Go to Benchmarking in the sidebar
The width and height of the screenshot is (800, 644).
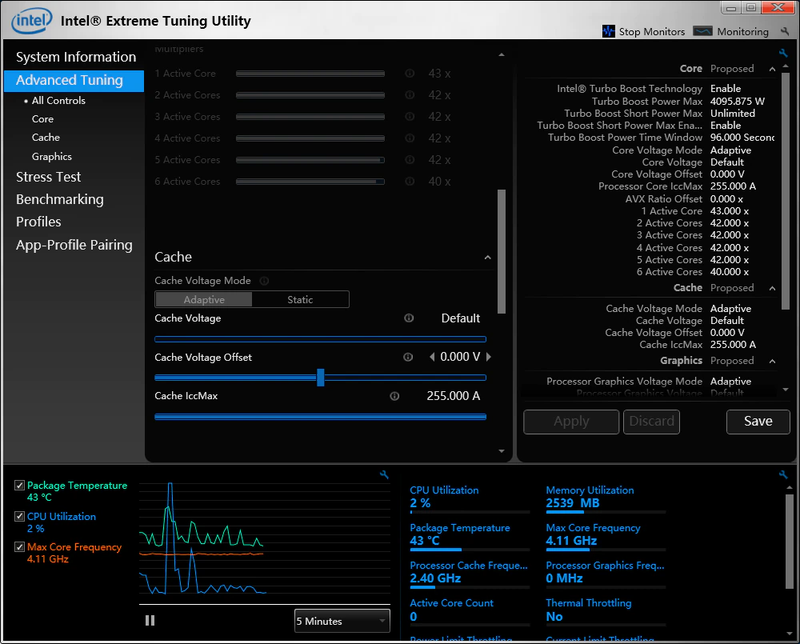point(59,199)
